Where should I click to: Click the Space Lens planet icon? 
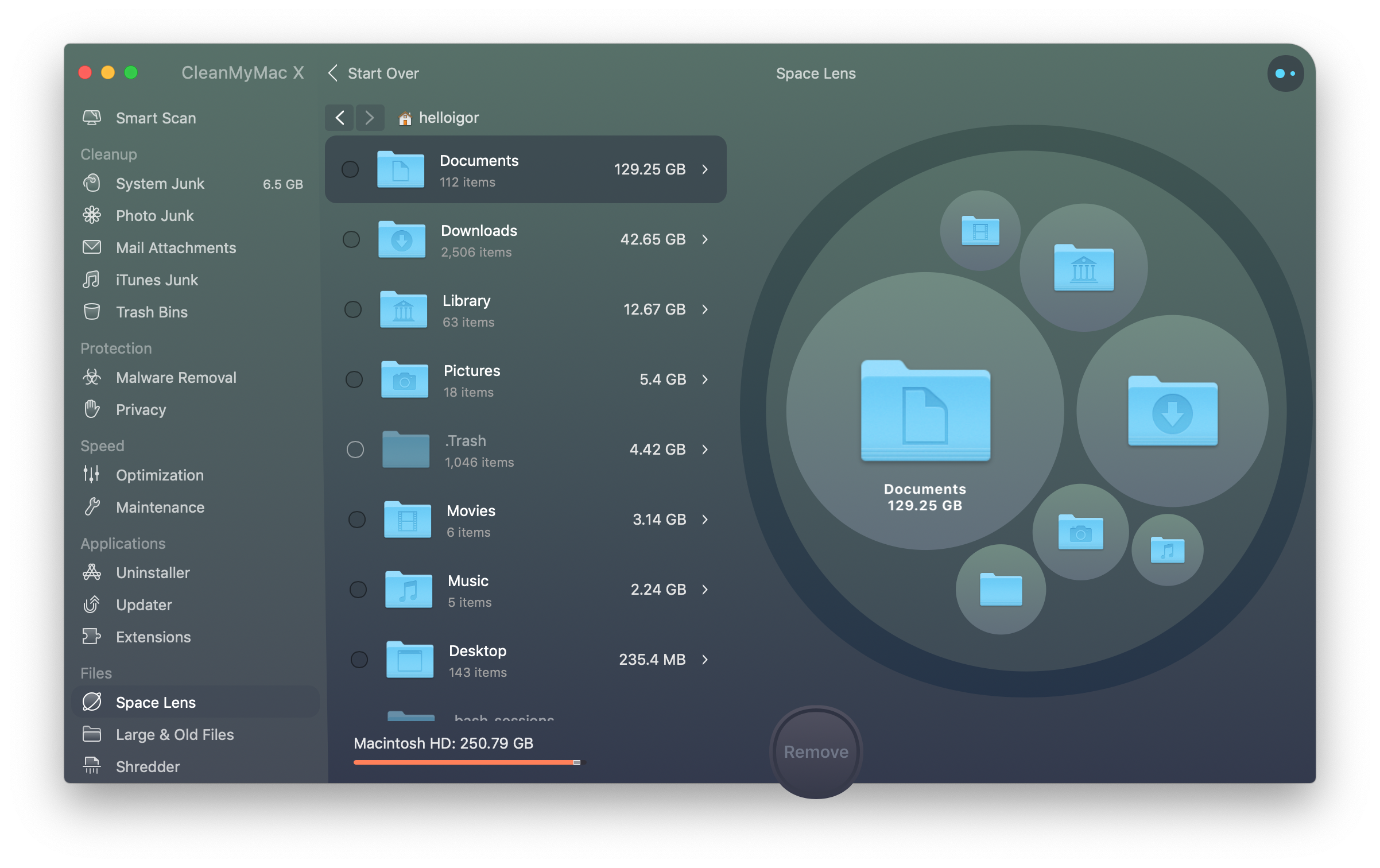[x=92, y=702]
